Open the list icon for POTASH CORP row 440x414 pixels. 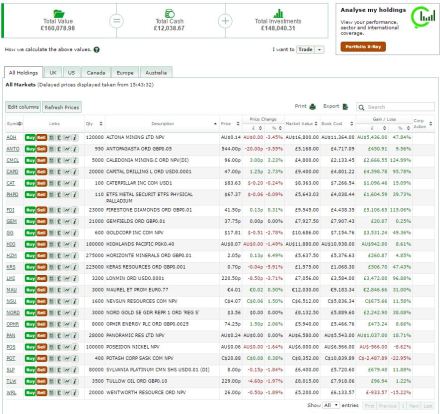pos(51,358)
